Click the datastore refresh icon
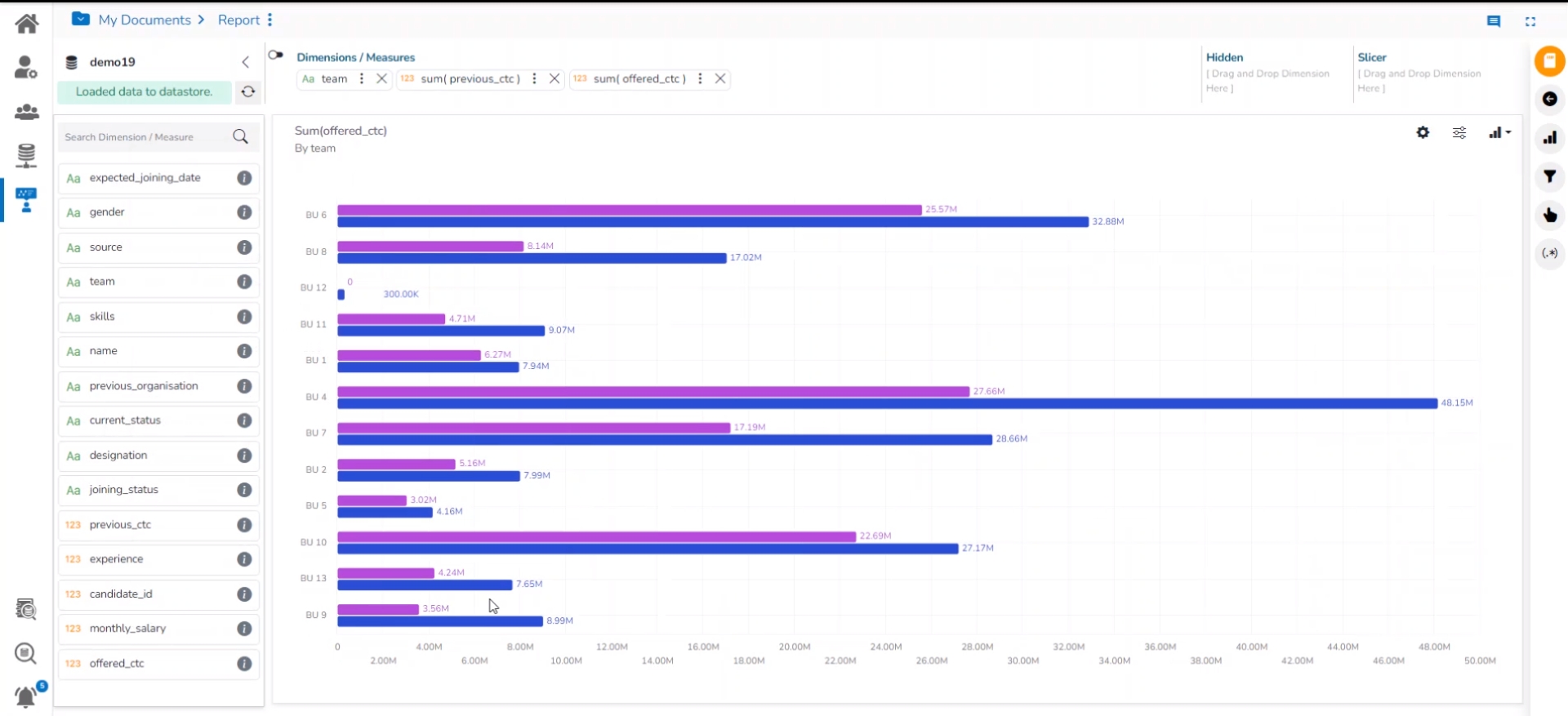The height and width of the screenshot is (716, 1568). [x=248, y=91]
